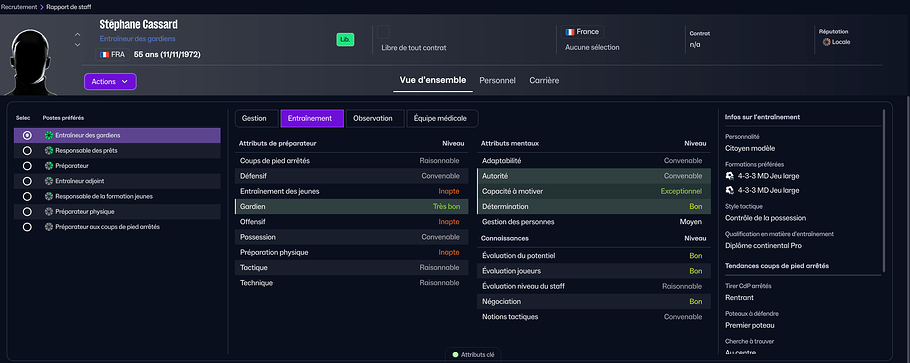
Task: Click the Coups de pied arrêtés attribute row
Action: pos(352,161)
